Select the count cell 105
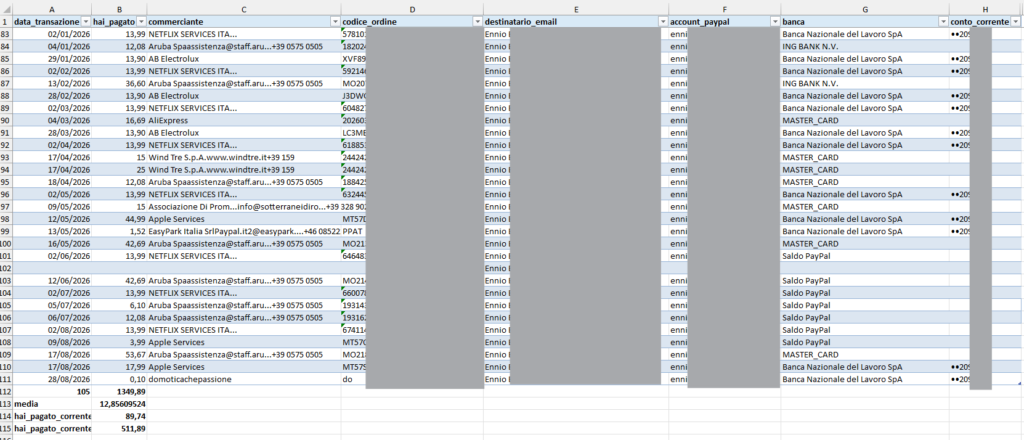The image size is (1024, 440). [x=52, y=392]
